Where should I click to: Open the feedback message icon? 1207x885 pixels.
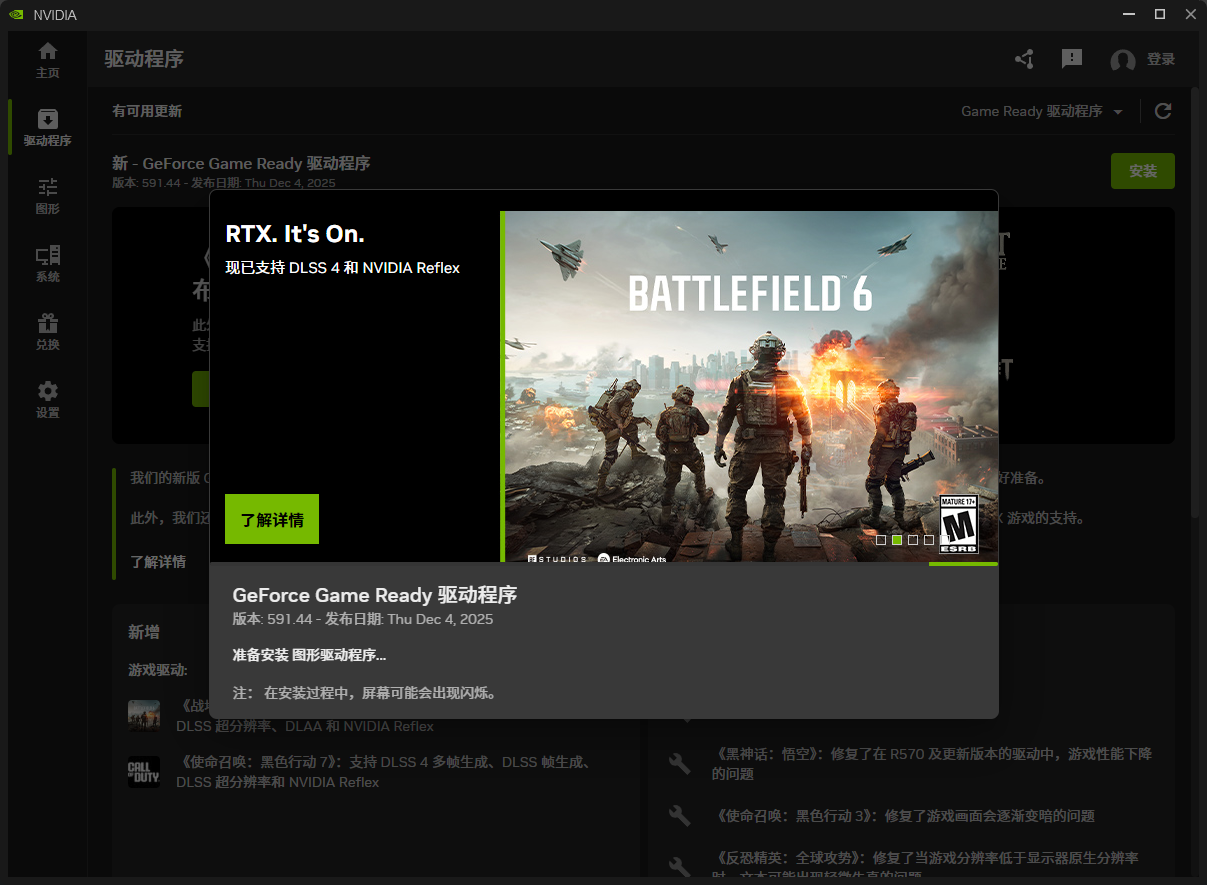point(1072,59)
